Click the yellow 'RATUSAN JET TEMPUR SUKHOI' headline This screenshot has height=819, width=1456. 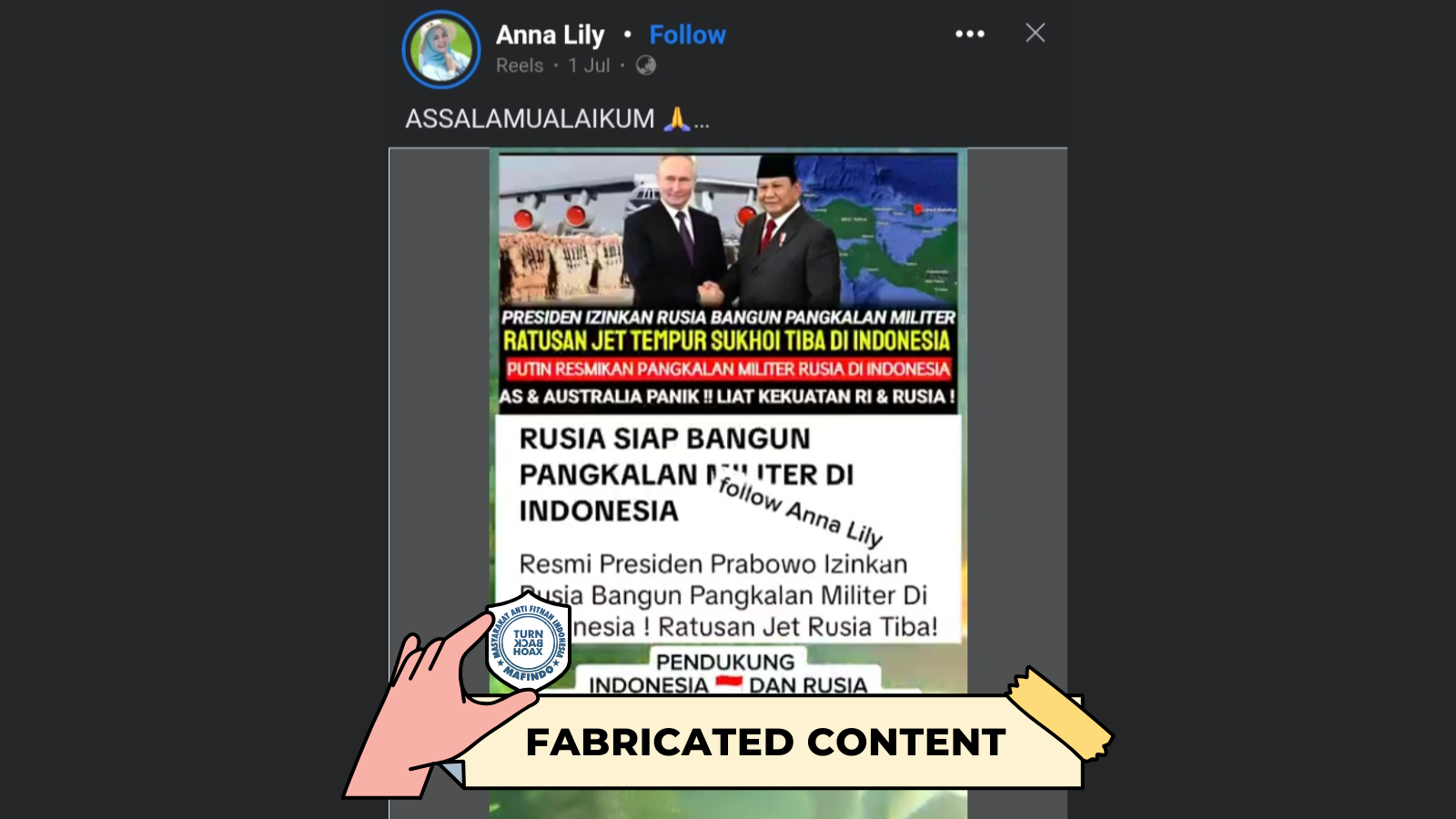[x=727, y=341]
